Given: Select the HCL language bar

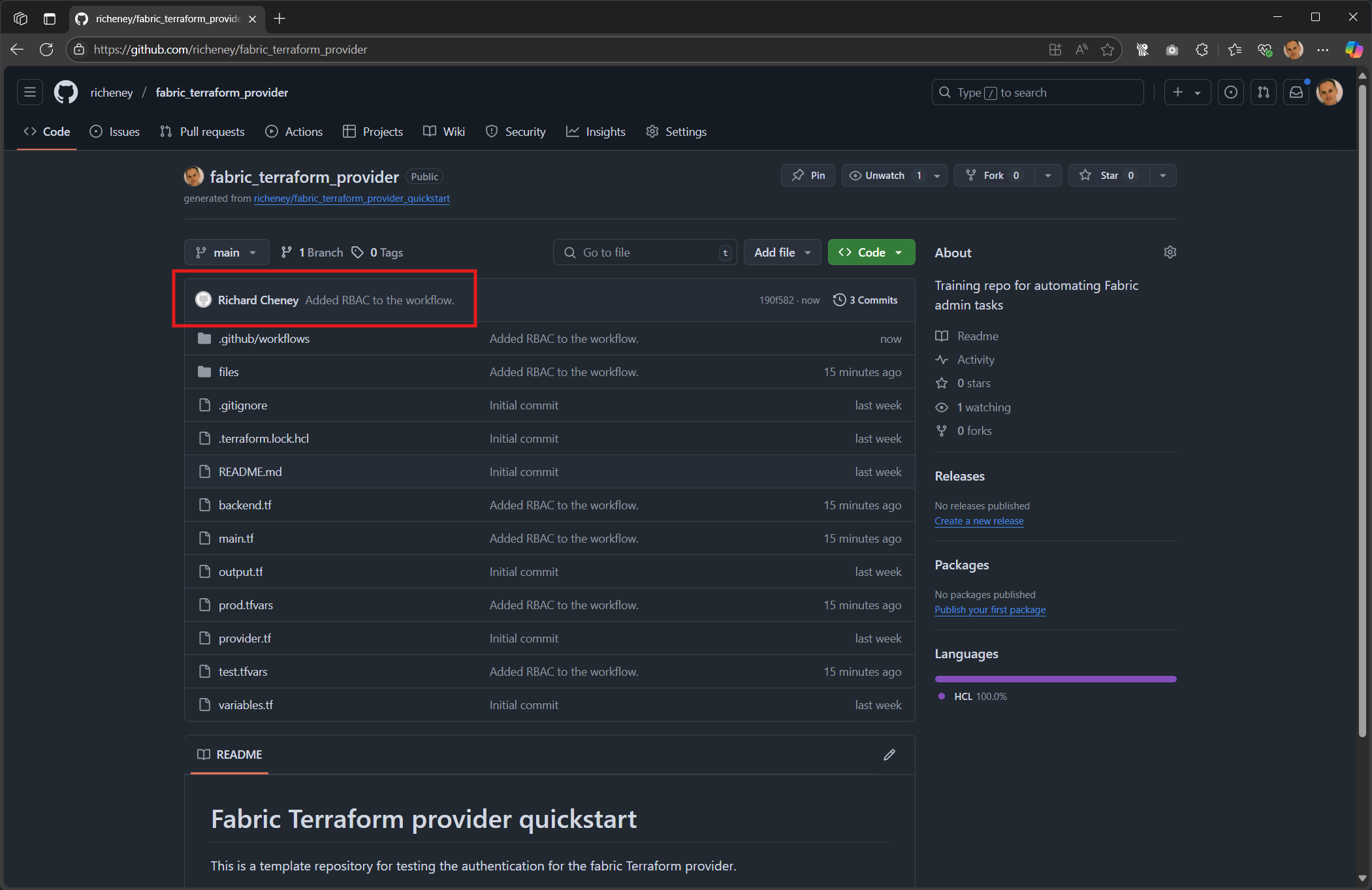Looking at the screenshot, I should pos(1055,678).
